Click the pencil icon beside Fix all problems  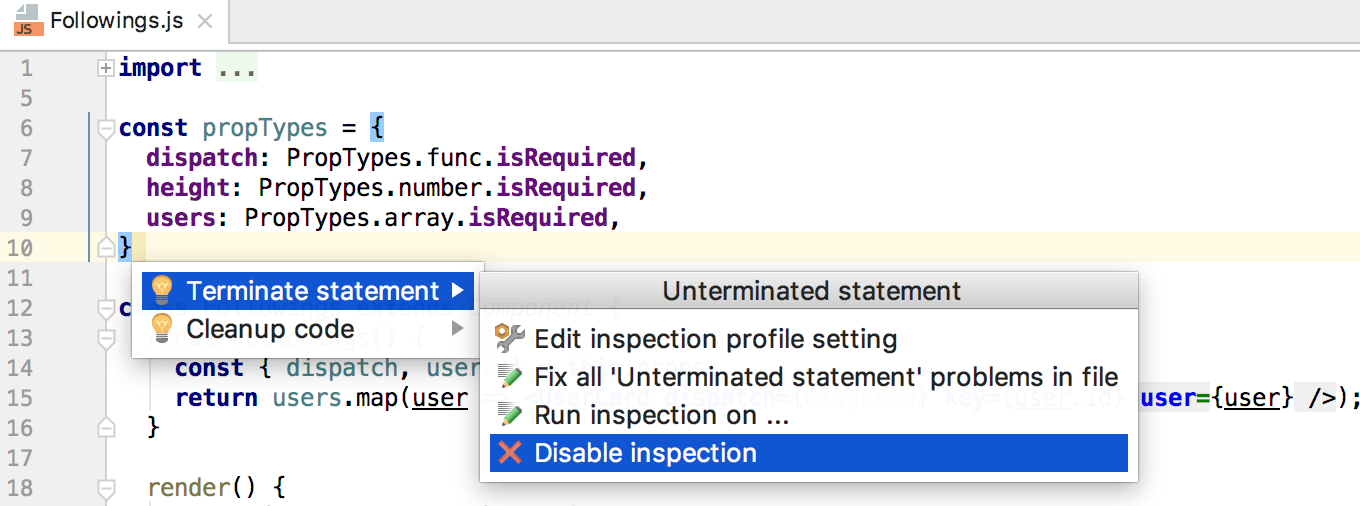[510, 377]
